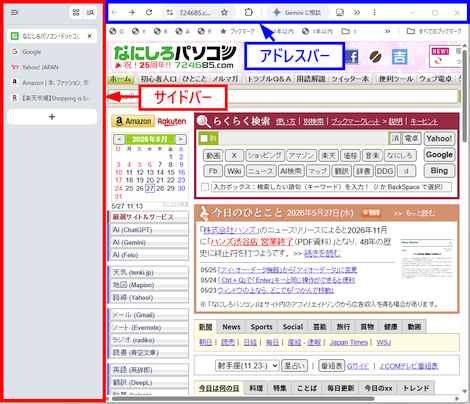470x404 pixels.
Task: Switch to the 楽天市場 Shopping tab
Action: (52, 98)
